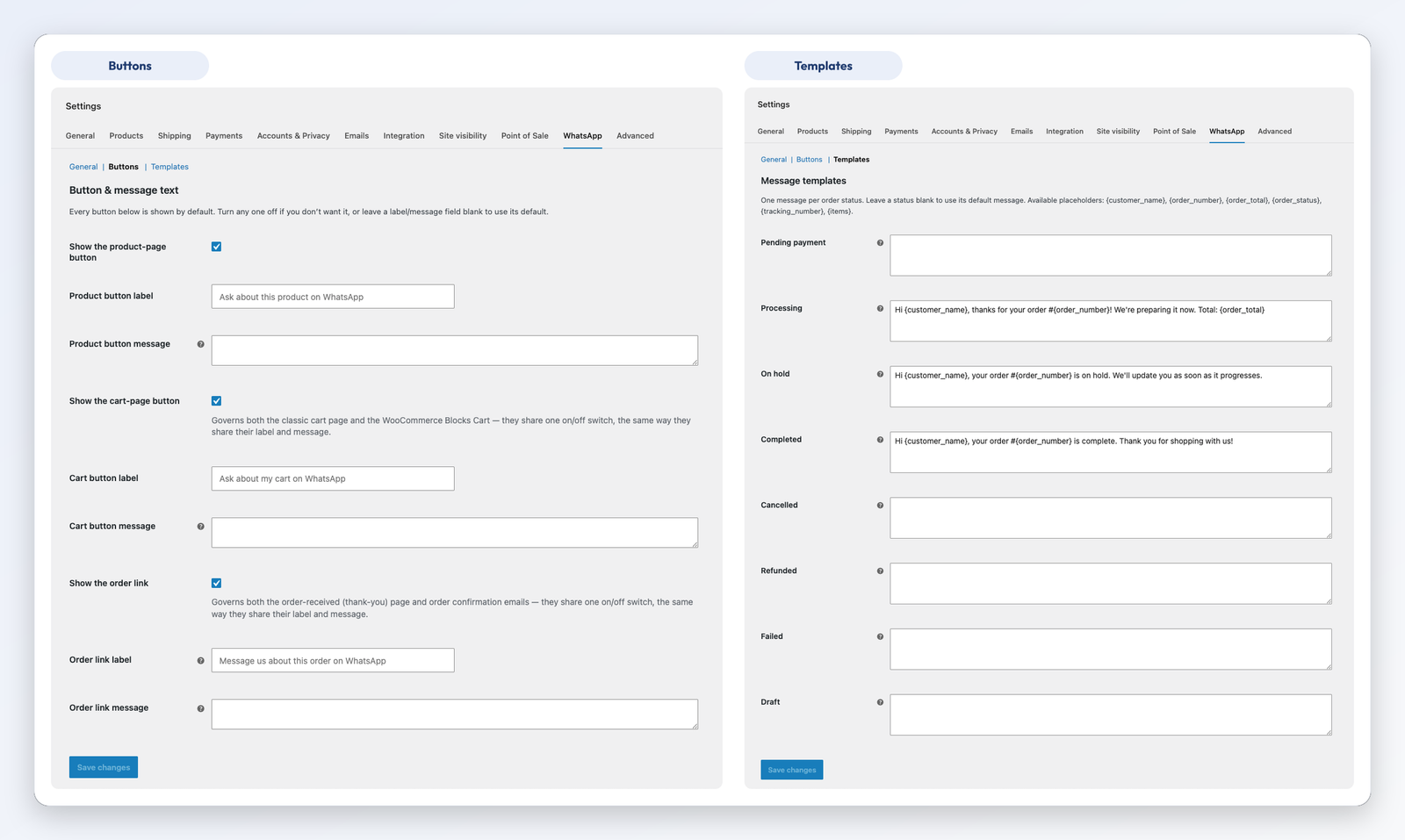This screenshot has height=840, width=1405.
Task: Click help icon next to Completed template
Action: (x=880, y=440)
